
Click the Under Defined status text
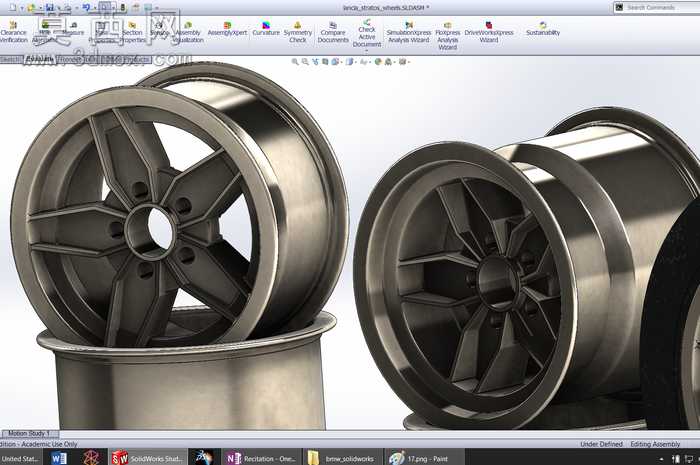point(601,444)
